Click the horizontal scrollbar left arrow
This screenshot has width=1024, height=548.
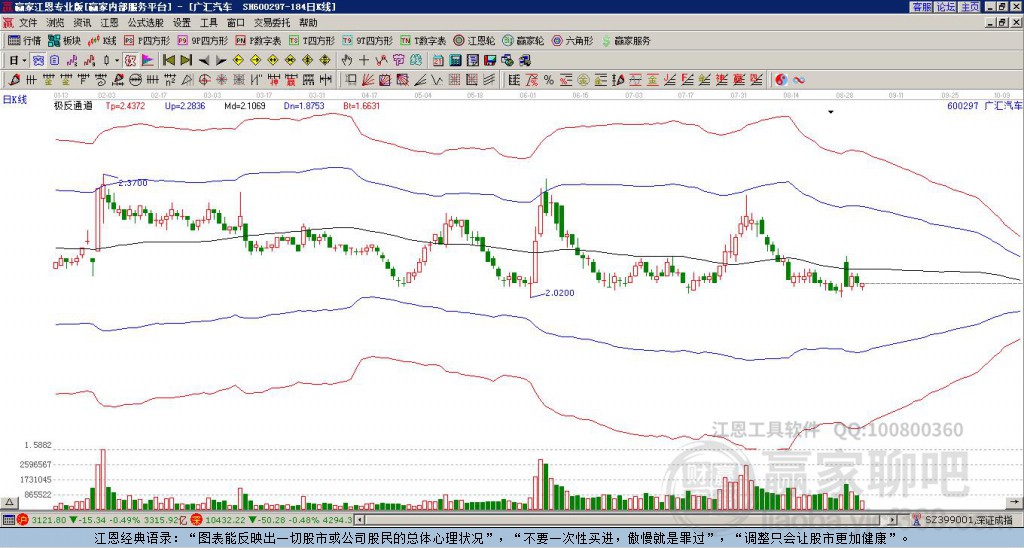click(359, 520)
